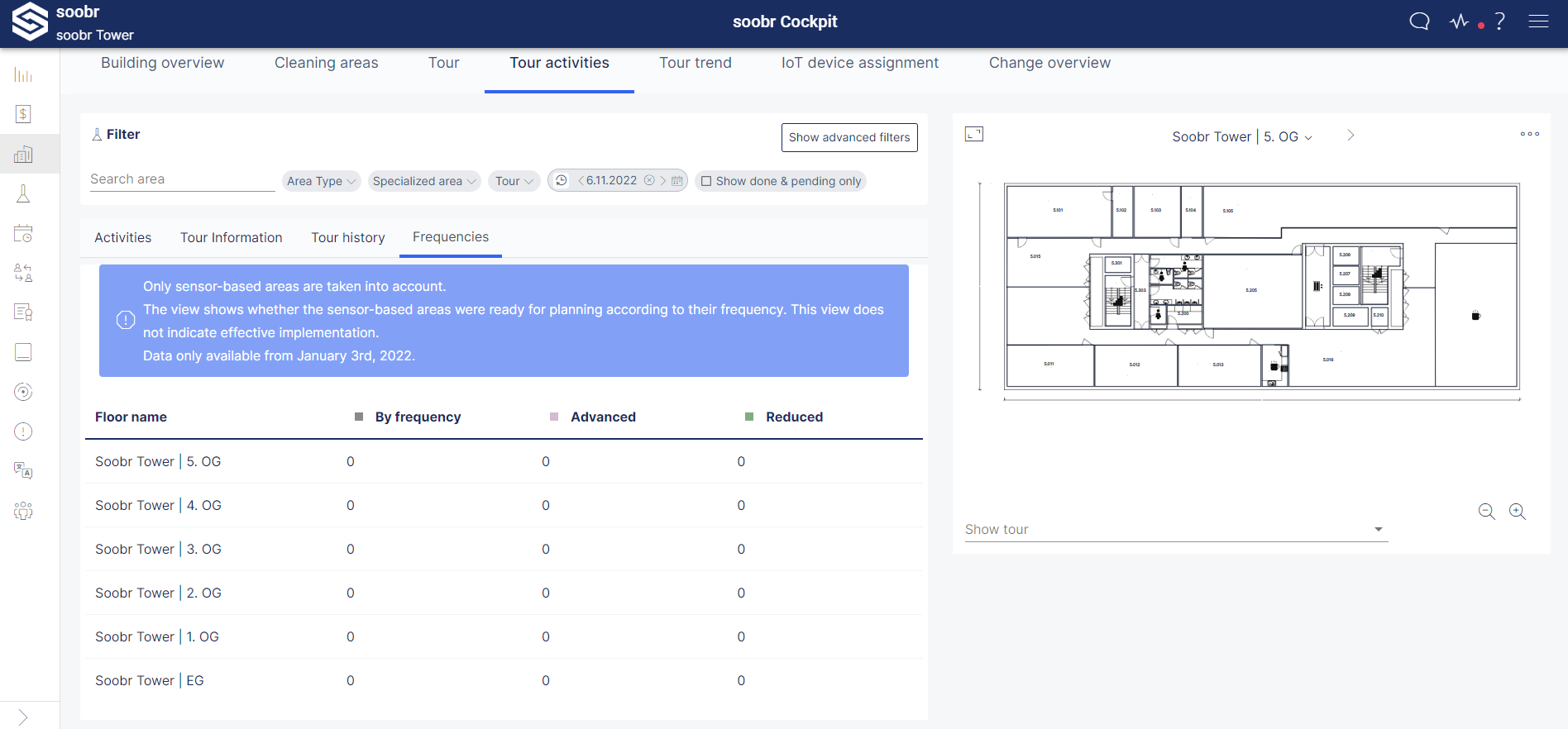This screenshot has width=1568, height=729.
Task: Click the Filter heading flask icon
Action: click(97, 134)
